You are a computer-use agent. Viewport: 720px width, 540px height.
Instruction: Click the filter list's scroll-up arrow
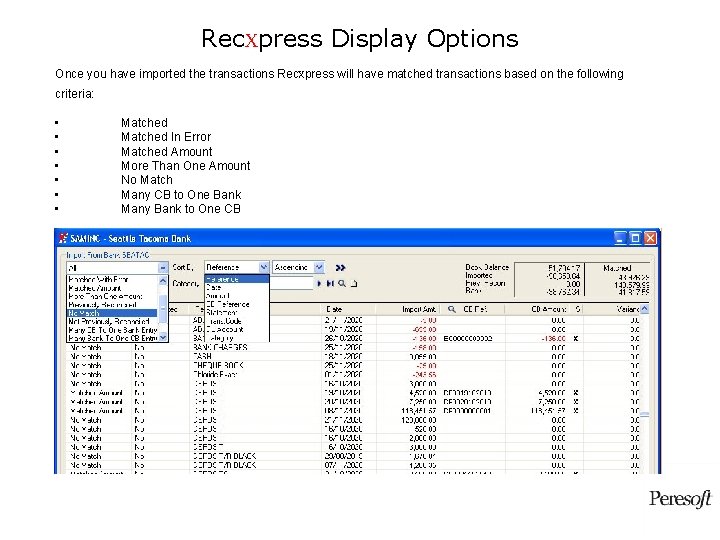click(x=163, y=280)
